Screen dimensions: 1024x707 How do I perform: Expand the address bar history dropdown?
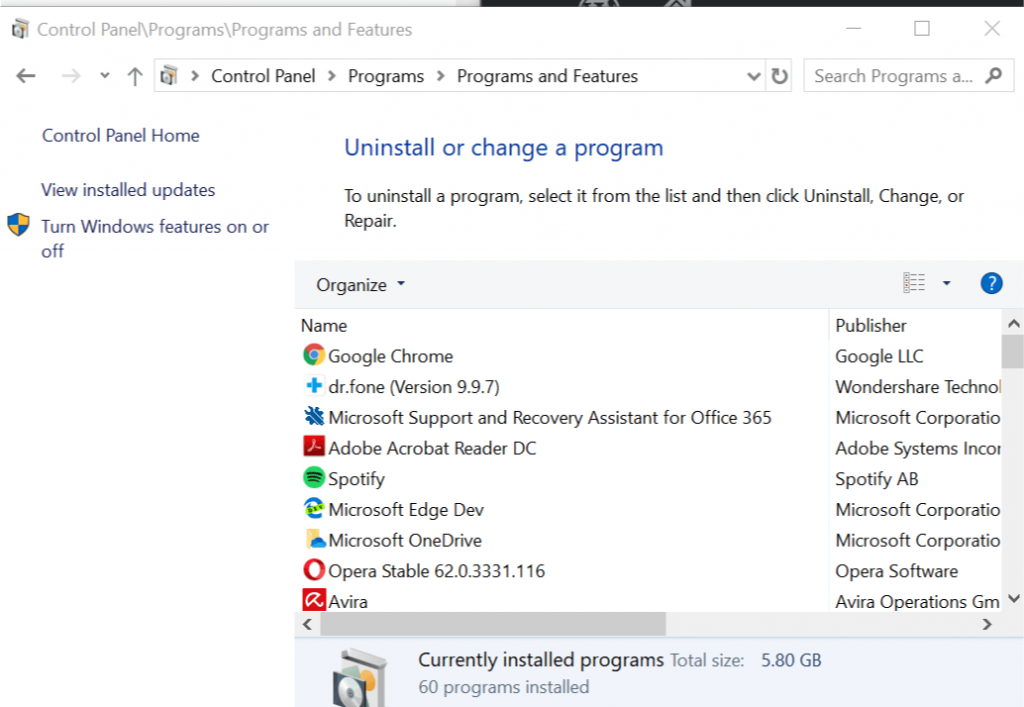(754, 76)
